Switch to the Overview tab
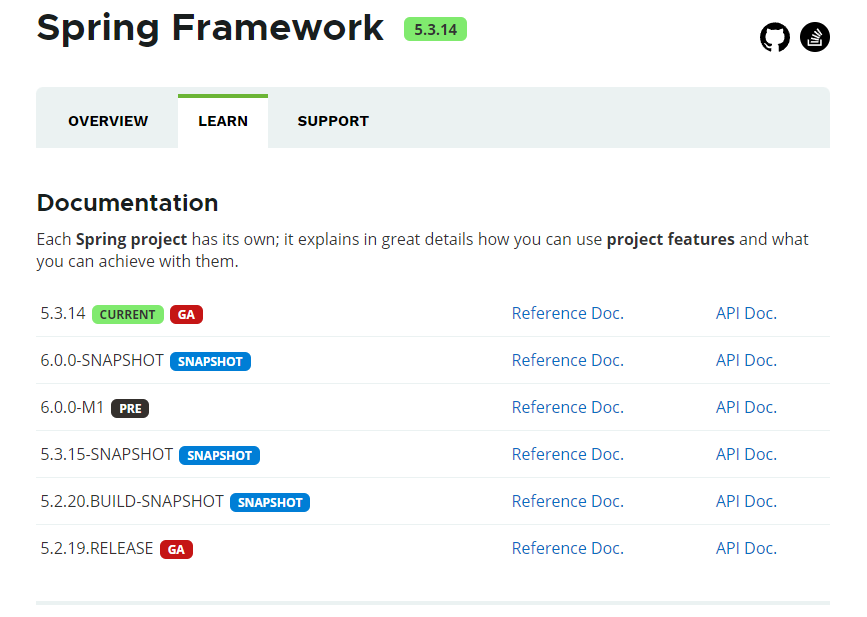 pos(108,121)
